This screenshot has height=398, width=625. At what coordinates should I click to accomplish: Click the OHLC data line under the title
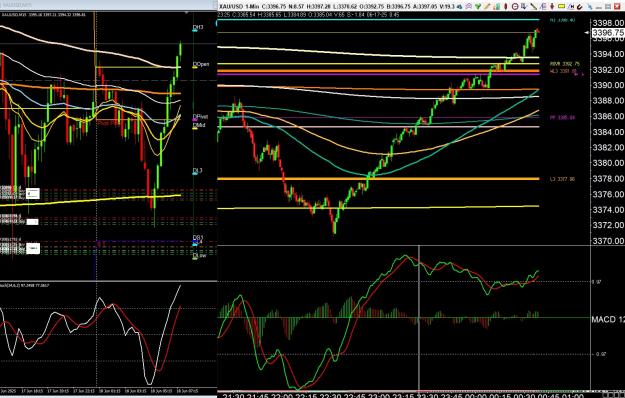click(x=308, y=15)
